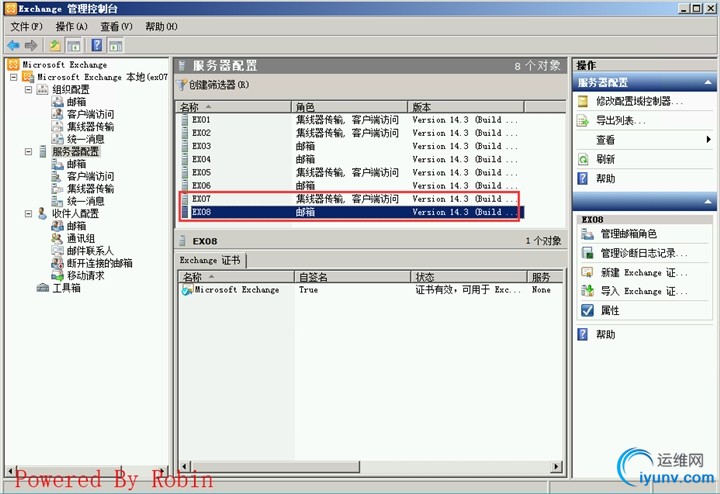720x494 pixels.
Task: Collapse the 收件人配置 tree node
Action: pyautogui.click(x=28, y=213)
